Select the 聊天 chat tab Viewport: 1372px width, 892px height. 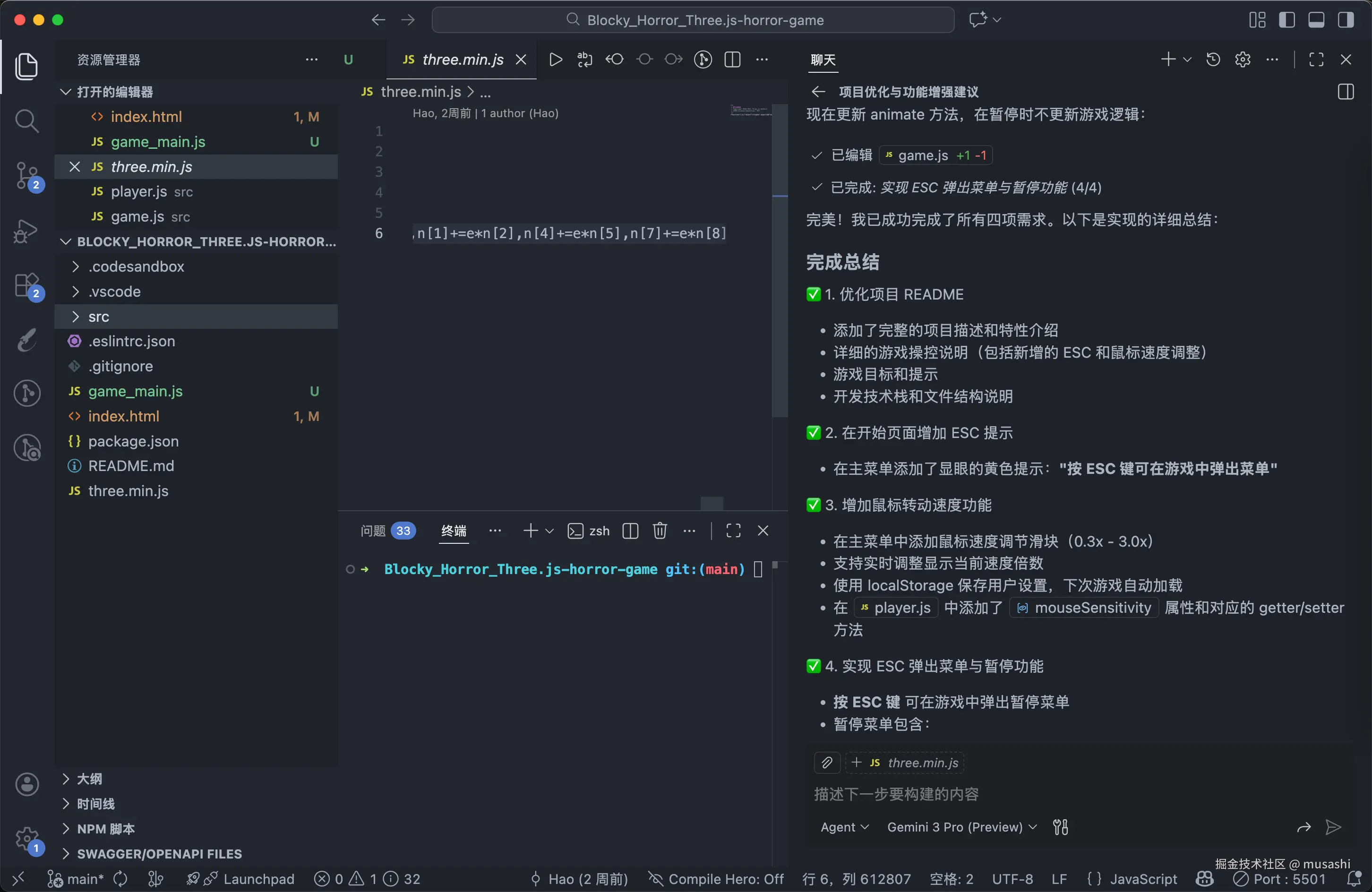pyautogui.click(x=823, y=60)
